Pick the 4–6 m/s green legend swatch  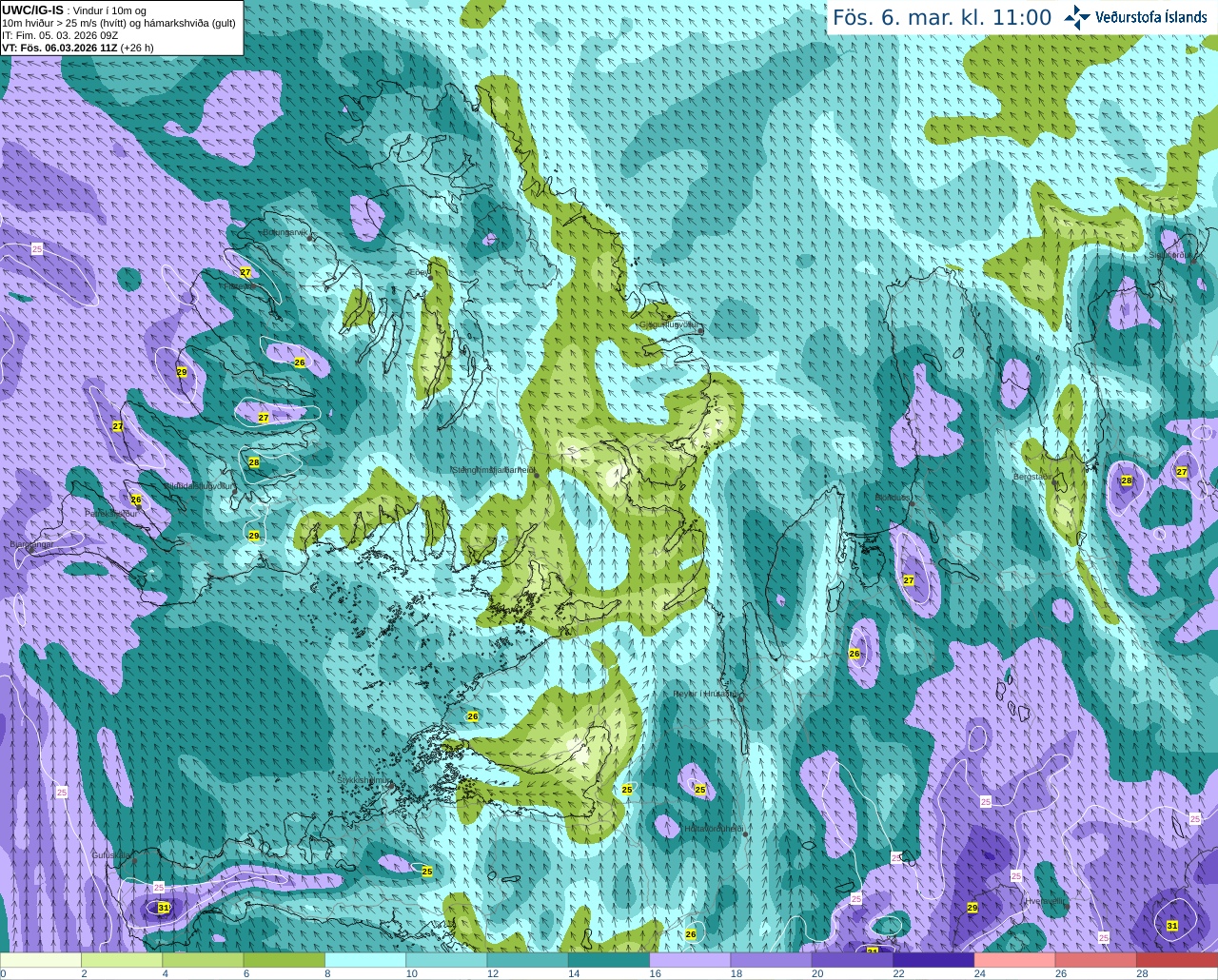[x=203, y=960]
